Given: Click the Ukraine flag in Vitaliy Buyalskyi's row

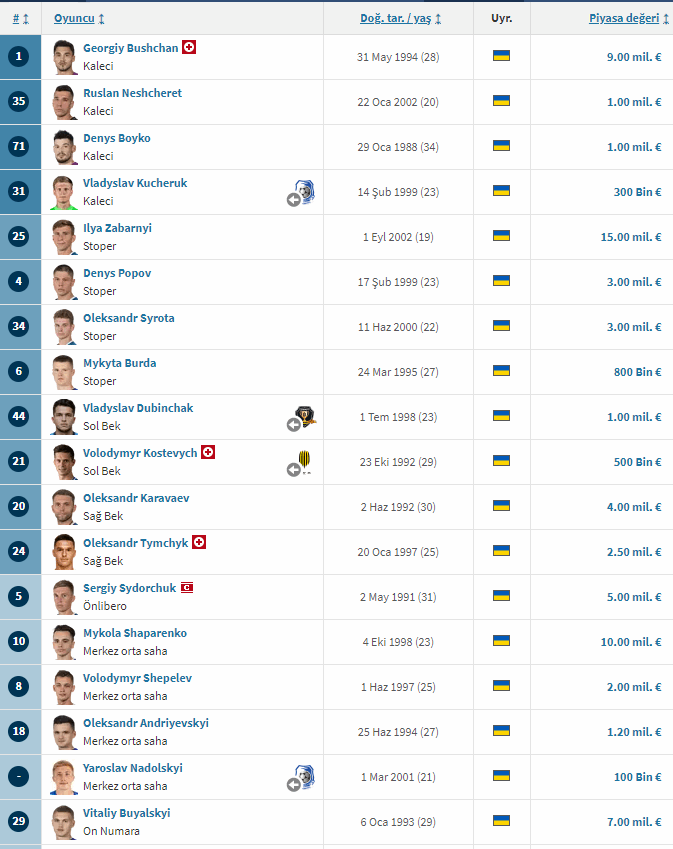Looking at the screenshot, I should click(502, 821).
